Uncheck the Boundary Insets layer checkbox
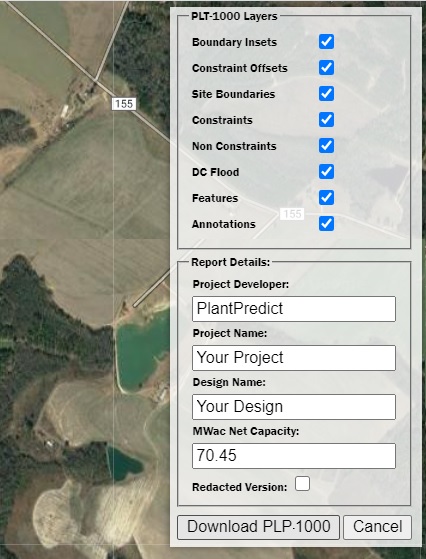Viewport: 426px width, 559px height. 326,42
